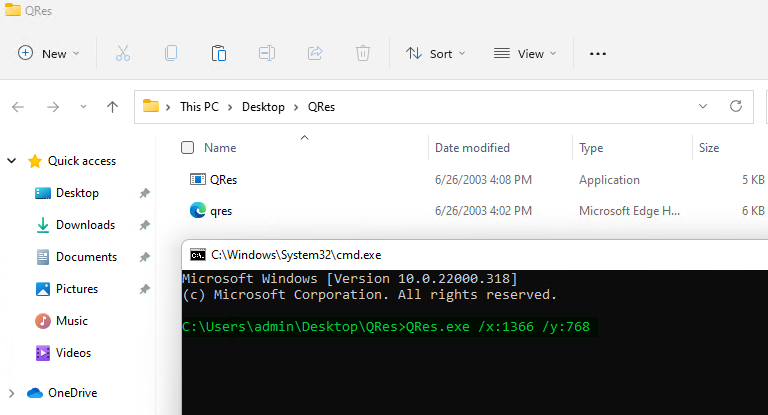768x415 pixels.
Task: Collapse the Quick access tree
Action: point(12,160)
